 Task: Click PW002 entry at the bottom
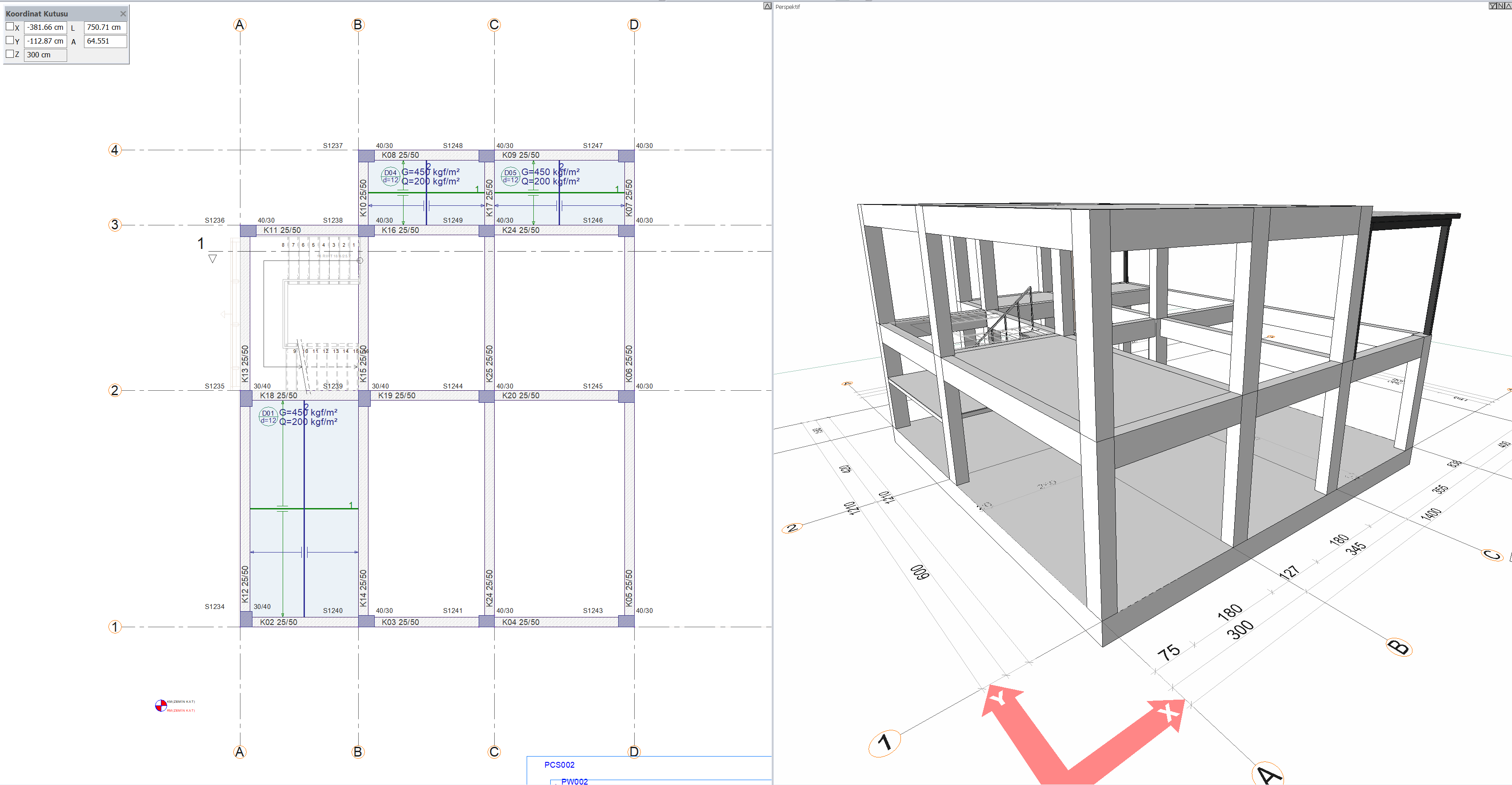(x=574, y=781)
